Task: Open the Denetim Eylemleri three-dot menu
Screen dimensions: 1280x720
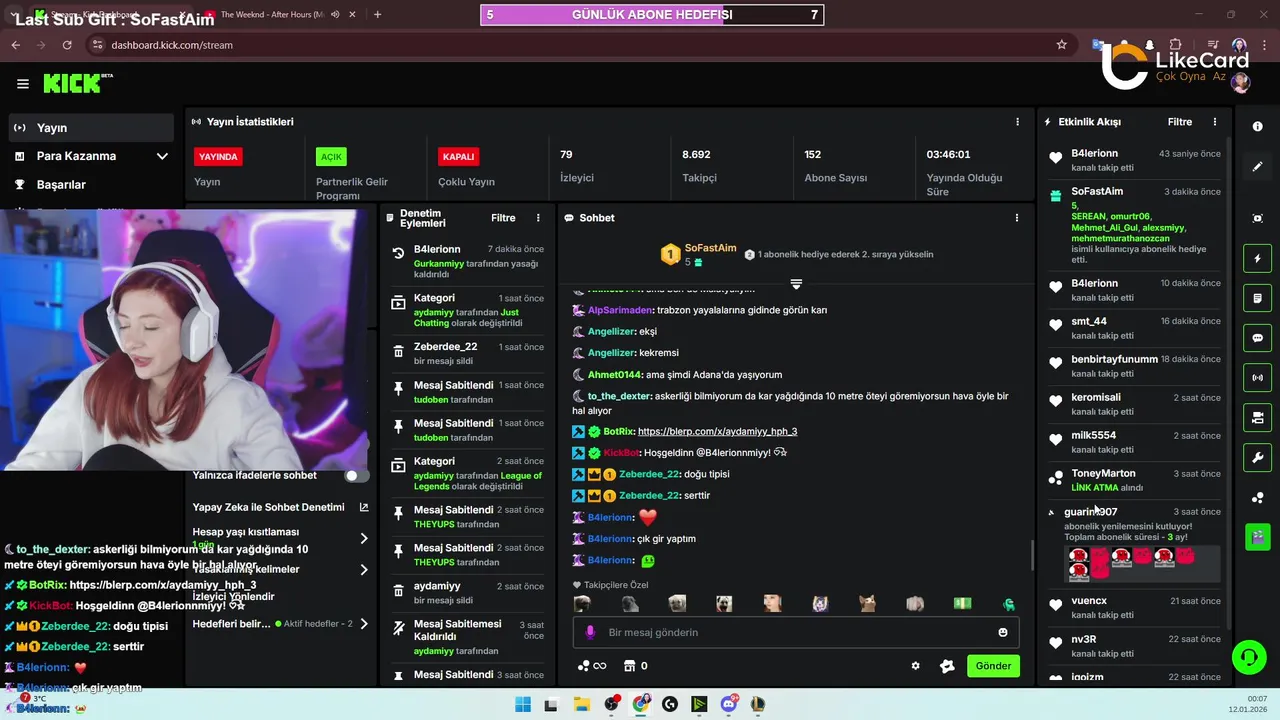Action: (x=538, y=218)
